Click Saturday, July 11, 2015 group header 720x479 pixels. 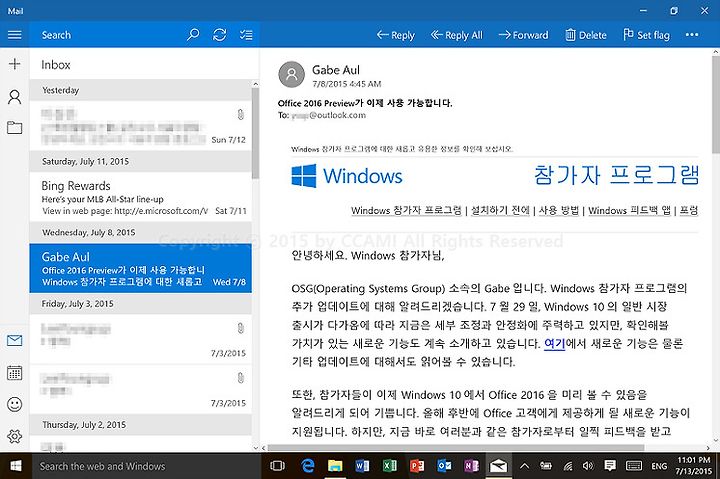coord(141,161)
